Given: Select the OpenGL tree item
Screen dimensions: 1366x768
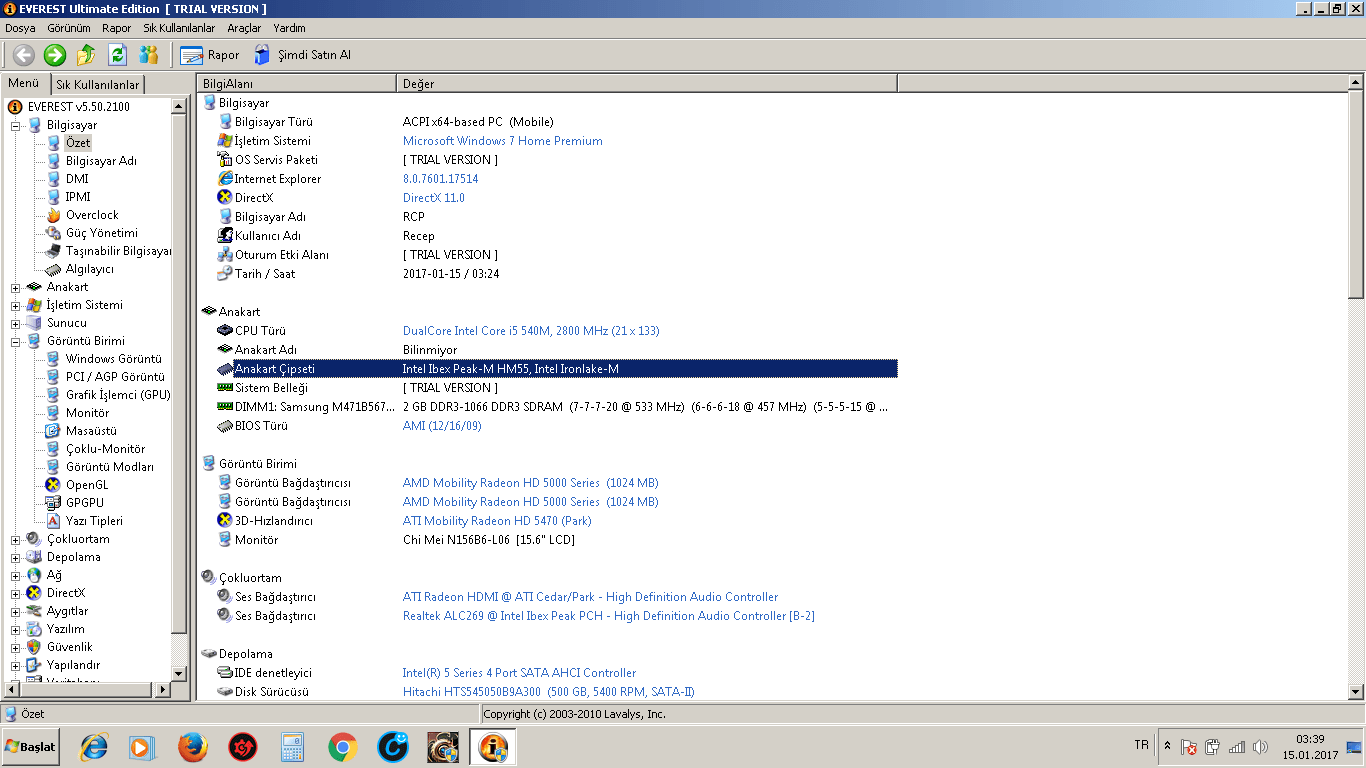Looking at the screenshot, I should [87, 485].
